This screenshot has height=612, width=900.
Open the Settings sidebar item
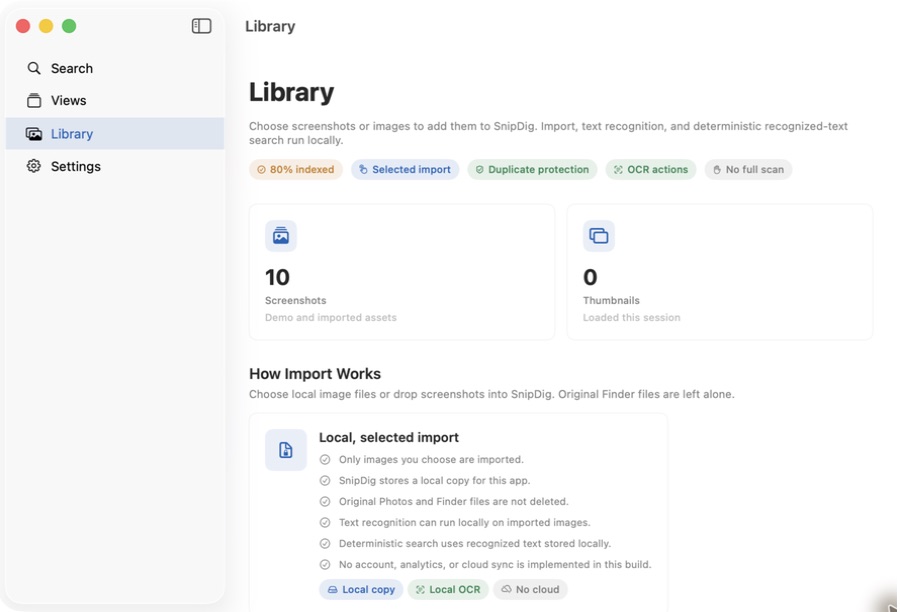point(115,166)
